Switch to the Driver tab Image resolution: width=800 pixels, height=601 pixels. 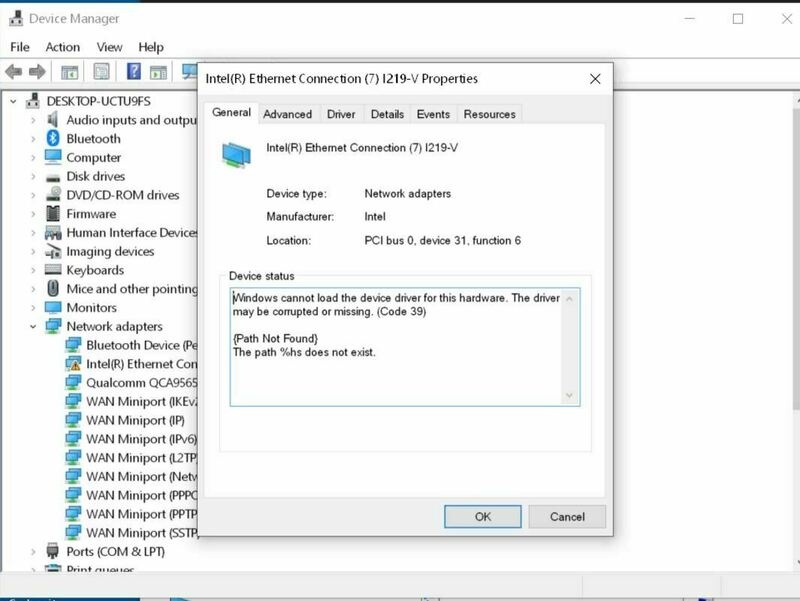tap(341, 114)
